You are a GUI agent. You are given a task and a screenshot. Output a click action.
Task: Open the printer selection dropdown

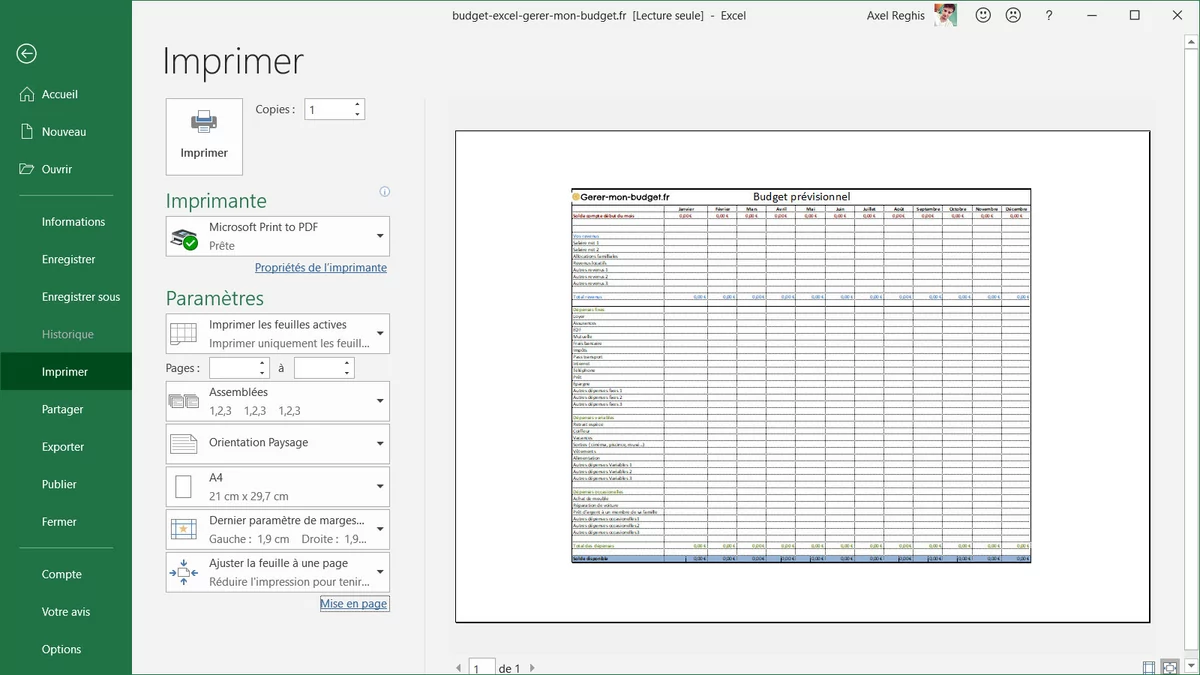380,237
